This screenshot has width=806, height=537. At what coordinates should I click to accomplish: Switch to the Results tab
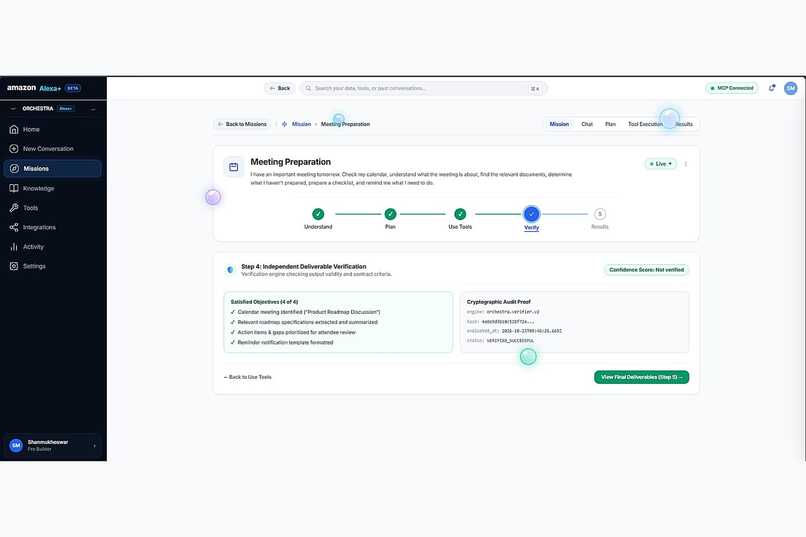point(684,124)
